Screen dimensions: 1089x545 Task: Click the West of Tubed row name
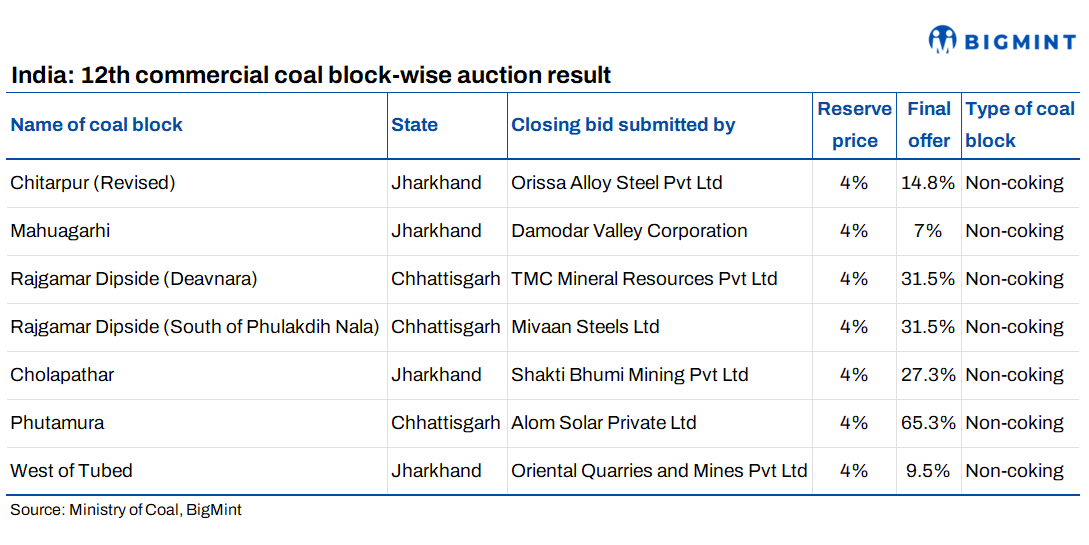pos(71,471)
